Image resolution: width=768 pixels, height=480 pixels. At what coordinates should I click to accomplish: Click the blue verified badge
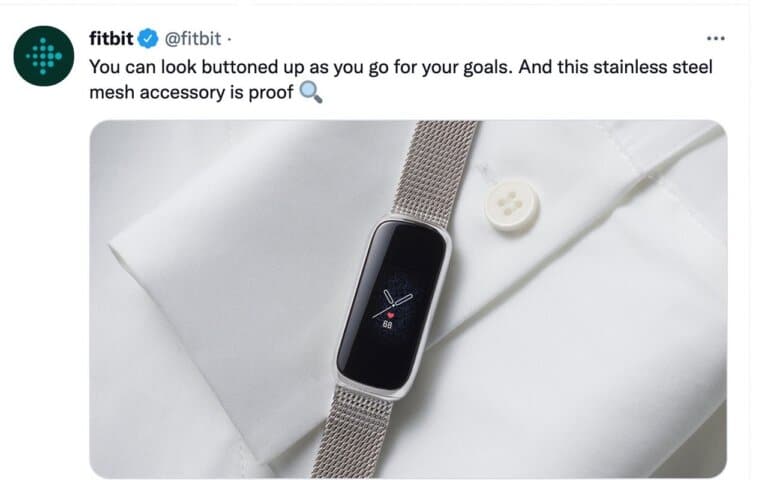click(x=148, y=38)
